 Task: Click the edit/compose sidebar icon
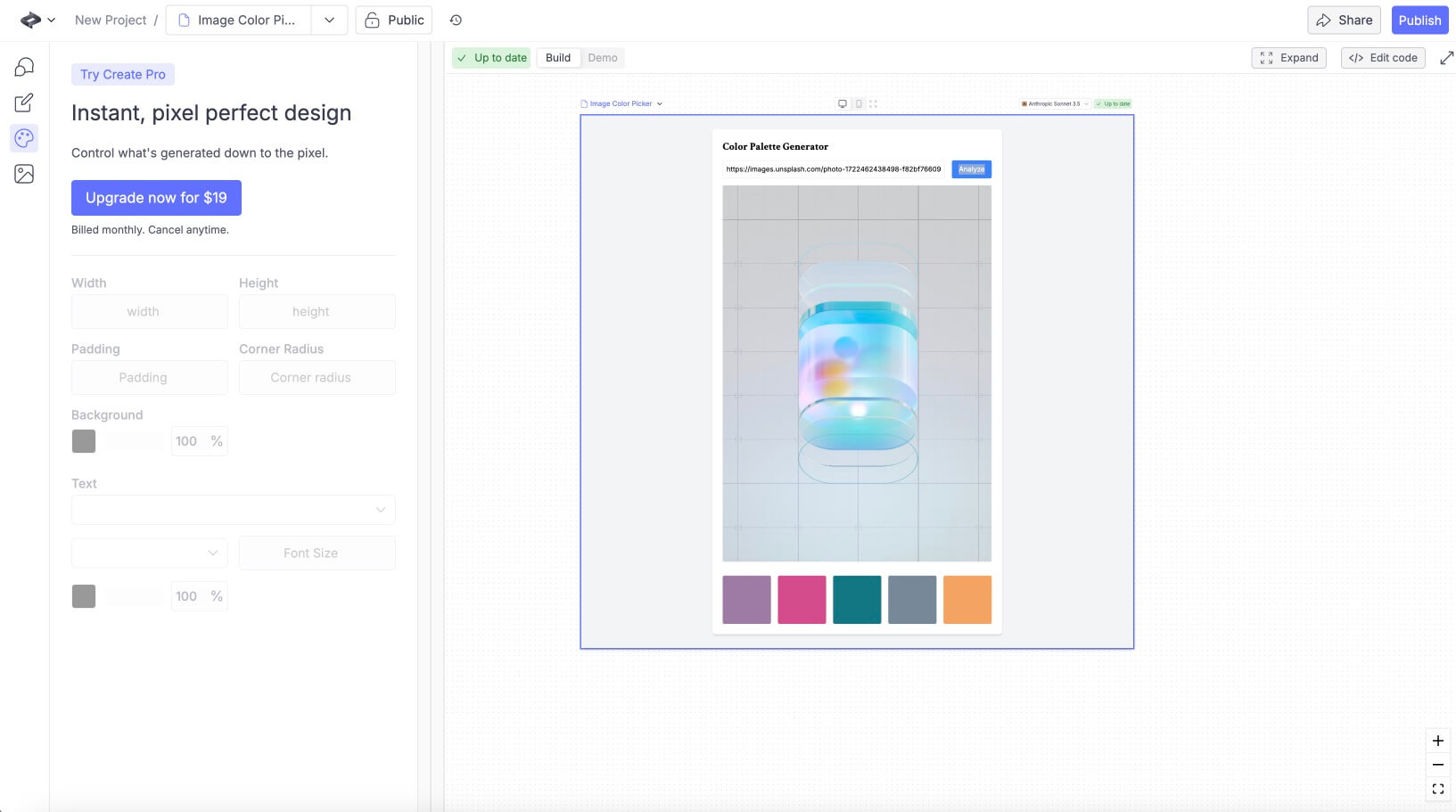[24, 103]
